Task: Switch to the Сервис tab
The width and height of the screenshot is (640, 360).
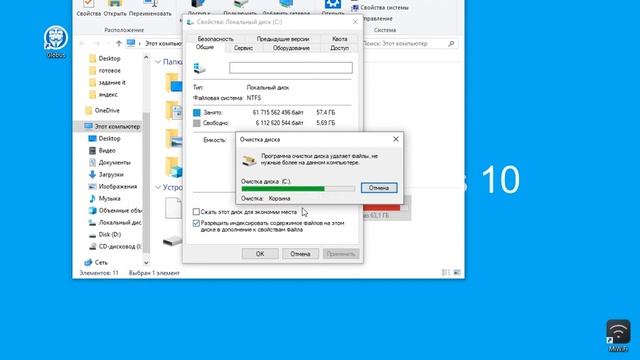Action: (x=243, y=48)
